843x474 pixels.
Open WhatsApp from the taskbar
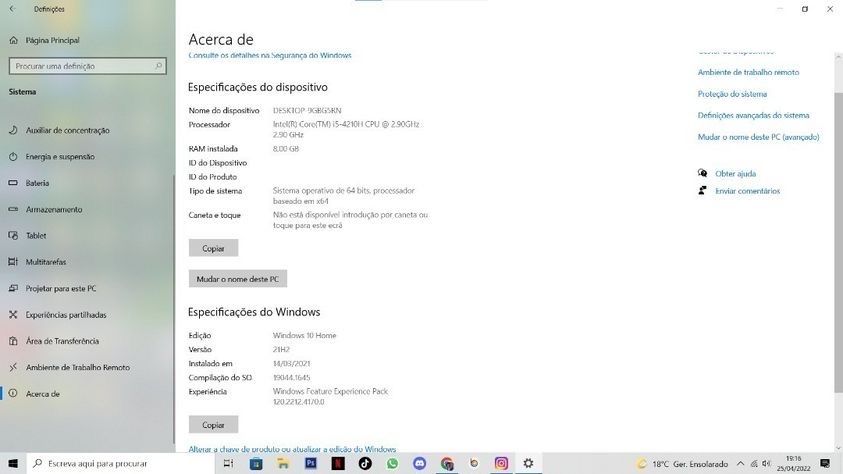(x=392, y=463)
